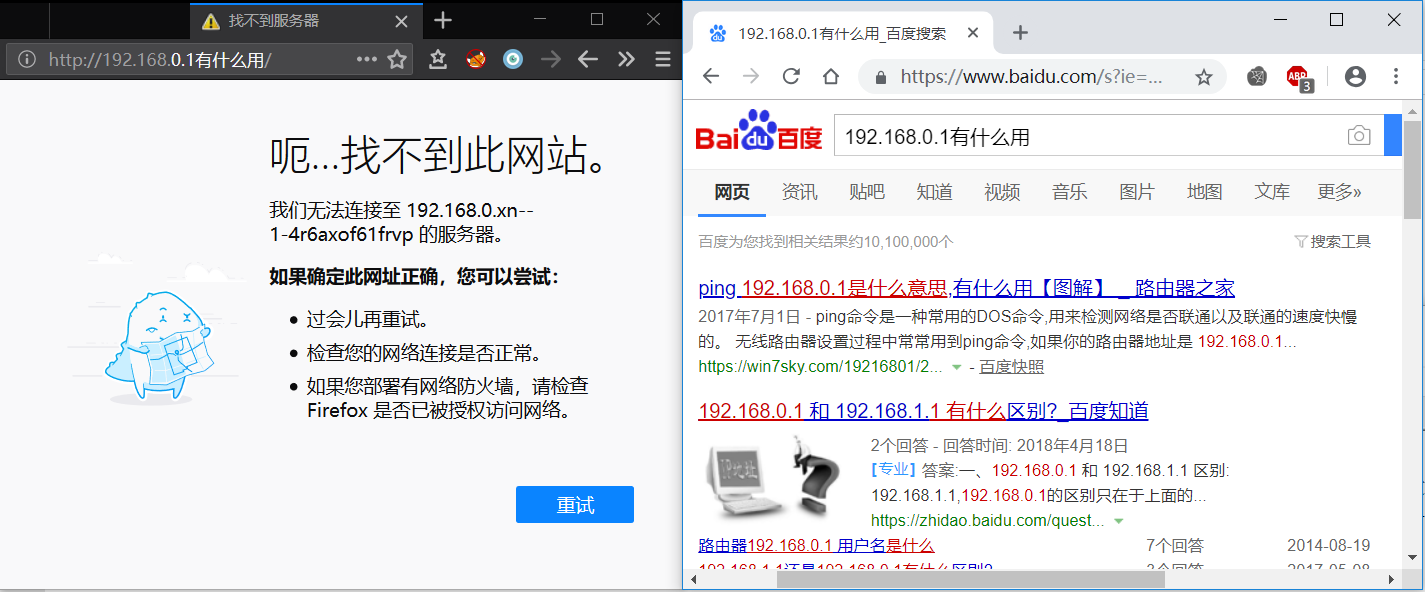The image size is (1425, 592).
Task: Open the 192.168.0.1 和 192.168.1.1 有什么区别 link
Action: click(923, 410)
